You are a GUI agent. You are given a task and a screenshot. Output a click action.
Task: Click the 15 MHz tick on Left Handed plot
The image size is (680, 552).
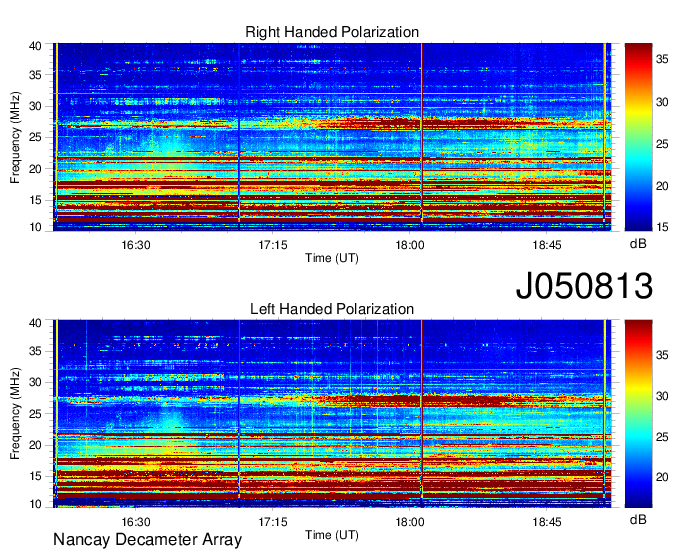coord(35,477)
